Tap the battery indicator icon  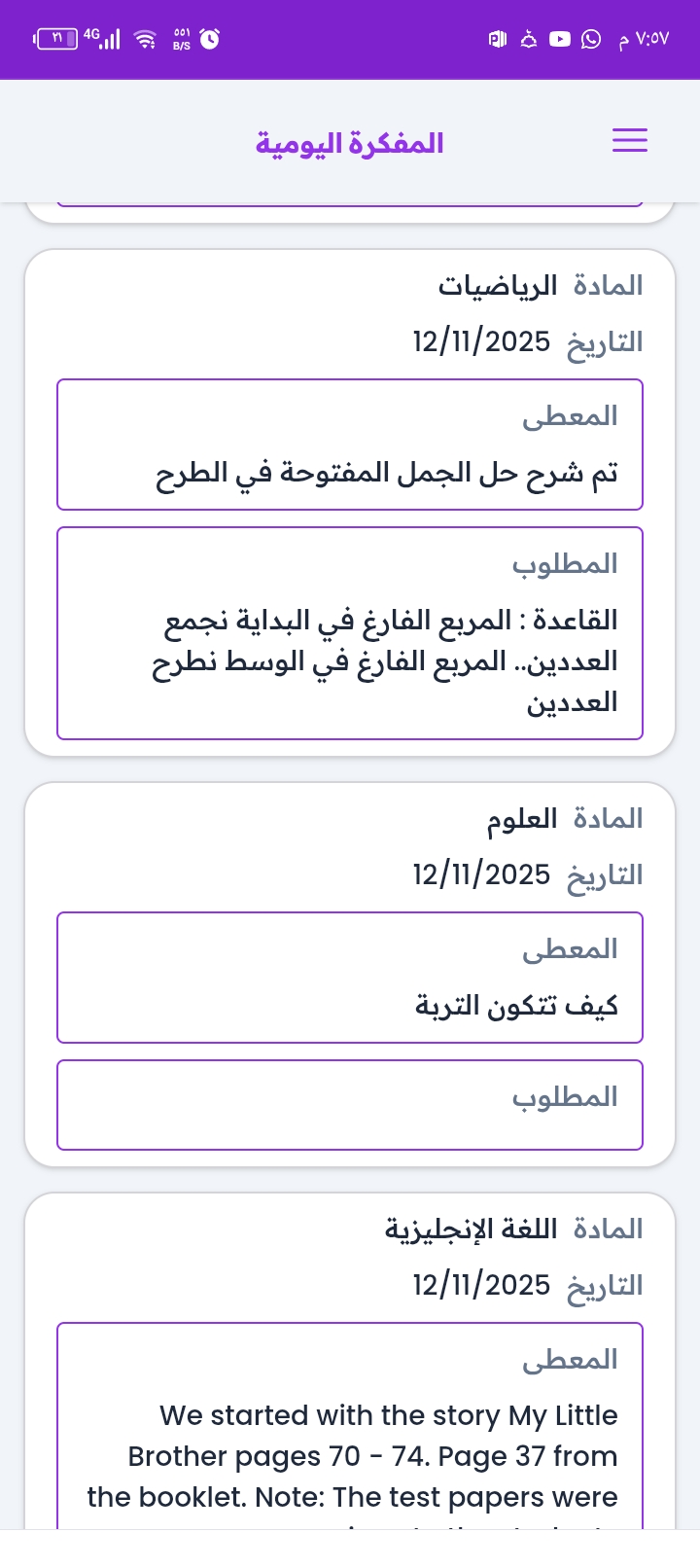[x=56, y=39]
